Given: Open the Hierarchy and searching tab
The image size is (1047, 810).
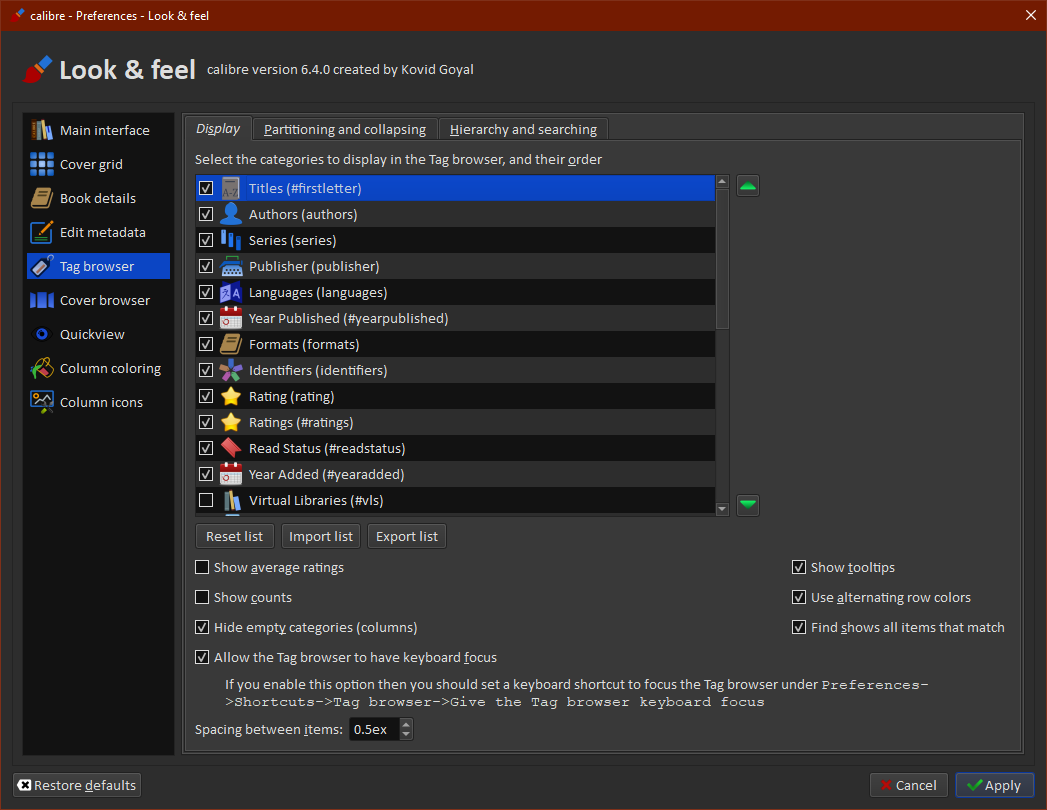Looking at the screenshot, I should pyautogui.click(x=523, y=129).
